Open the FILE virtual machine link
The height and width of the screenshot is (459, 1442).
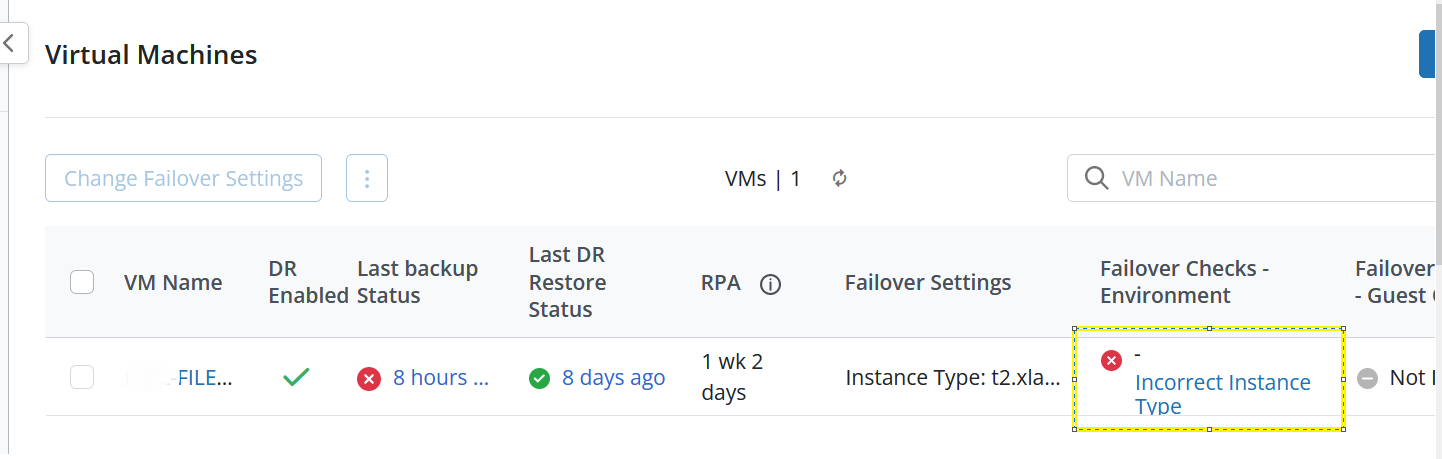[204, 378]
